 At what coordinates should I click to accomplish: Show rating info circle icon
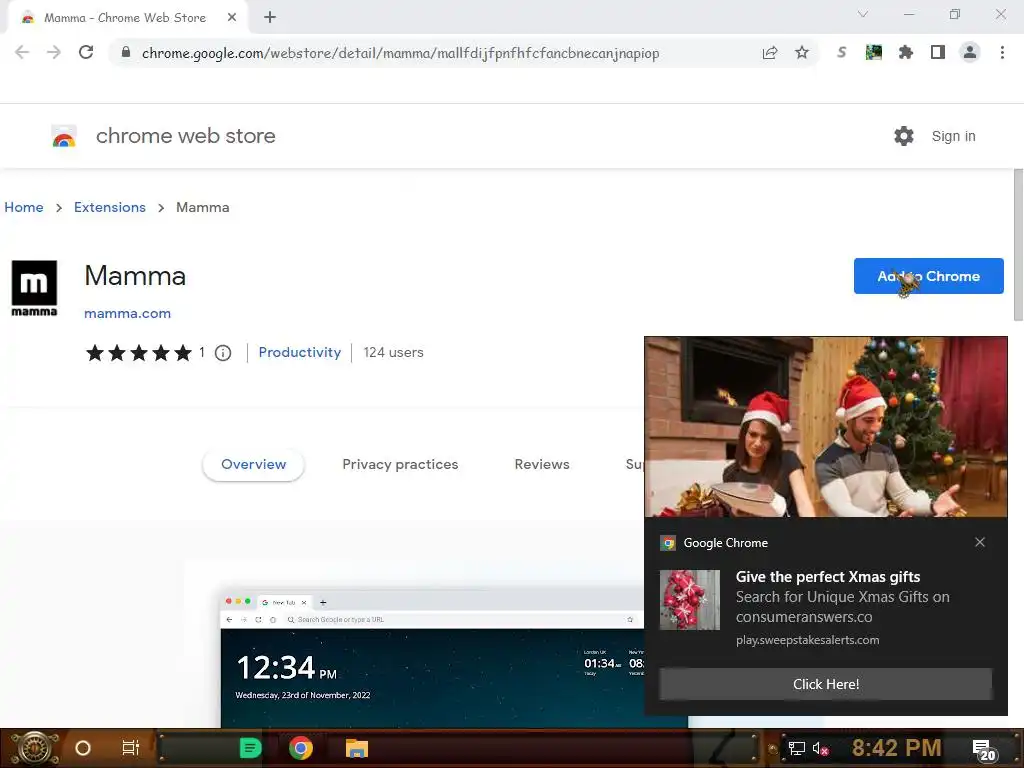[223, 353]
